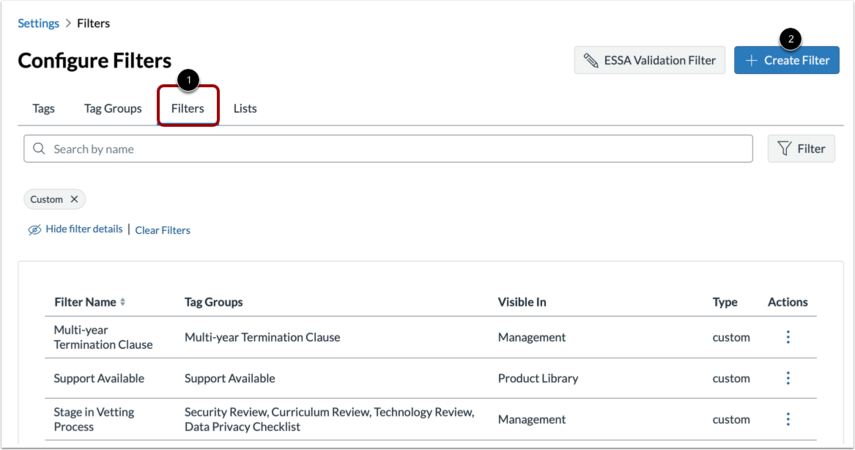Click the search magnifier icon

click(x=39, y=148)
